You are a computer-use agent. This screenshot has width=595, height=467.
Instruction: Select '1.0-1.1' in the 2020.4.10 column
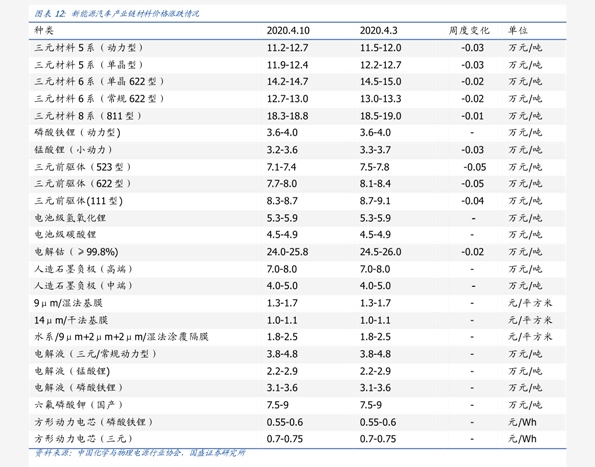(282, 320)
